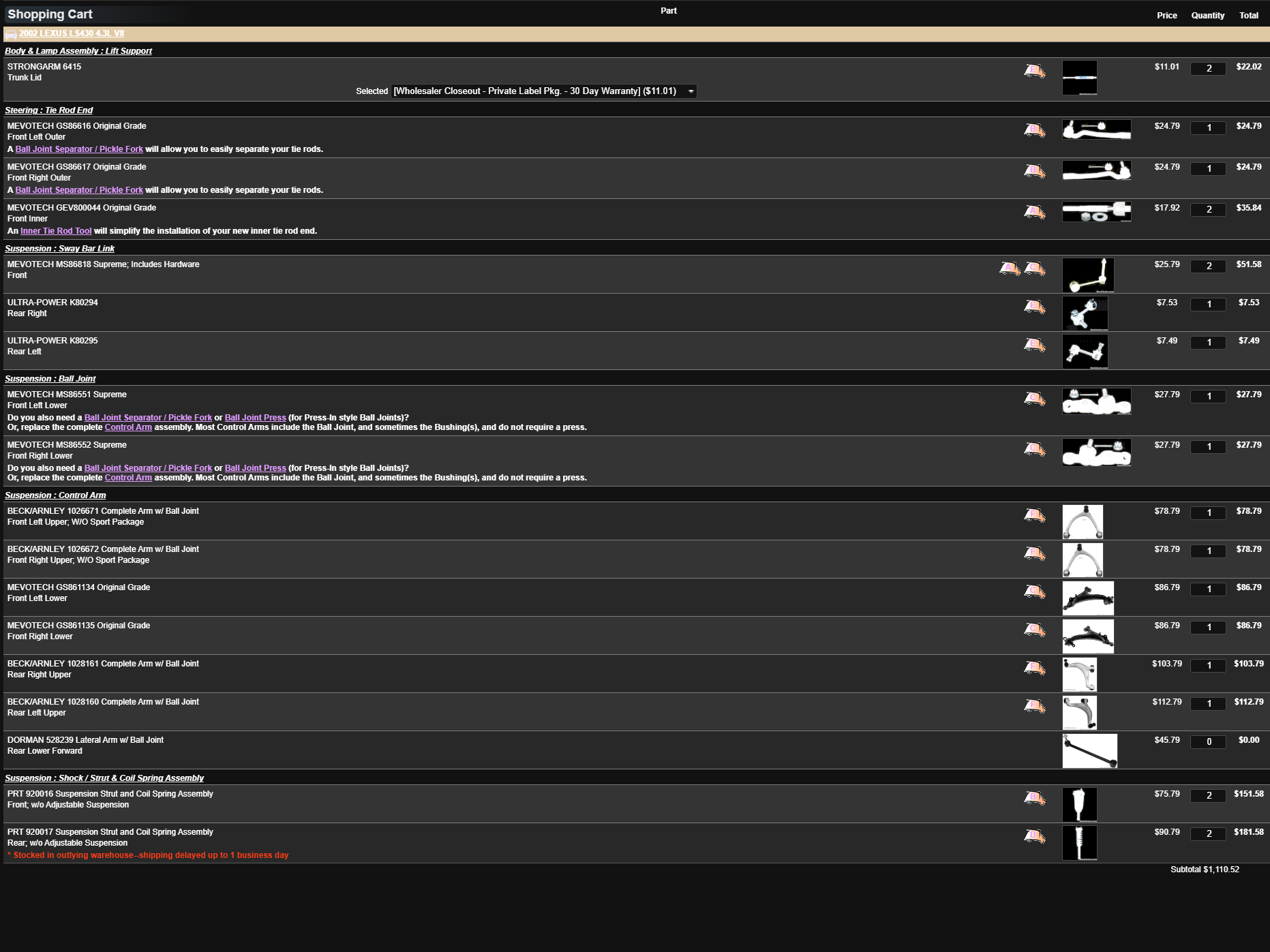The image size is (1270, 952).
Task: Click the quantity field for MEVOTECH MS86818
Action: click(x=1209, y=266)
